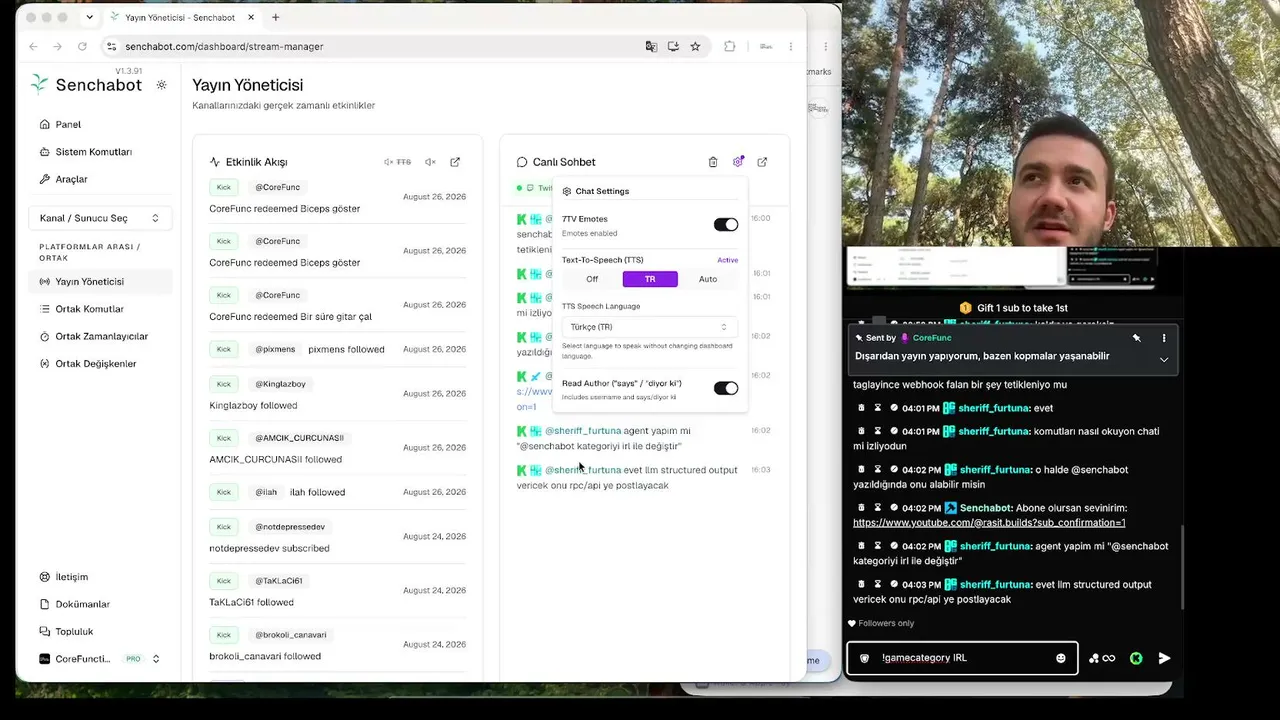Click the 'TaKLaCi61 followed' event text

[251, 602]
